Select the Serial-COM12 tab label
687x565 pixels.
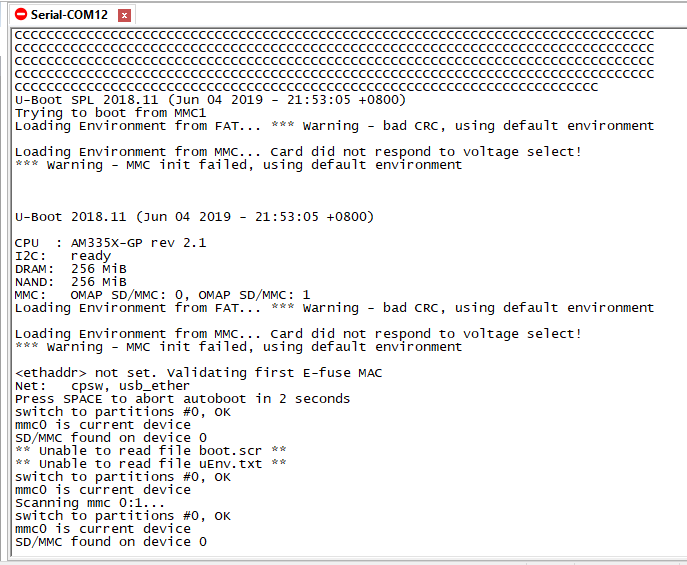[69, 15]
